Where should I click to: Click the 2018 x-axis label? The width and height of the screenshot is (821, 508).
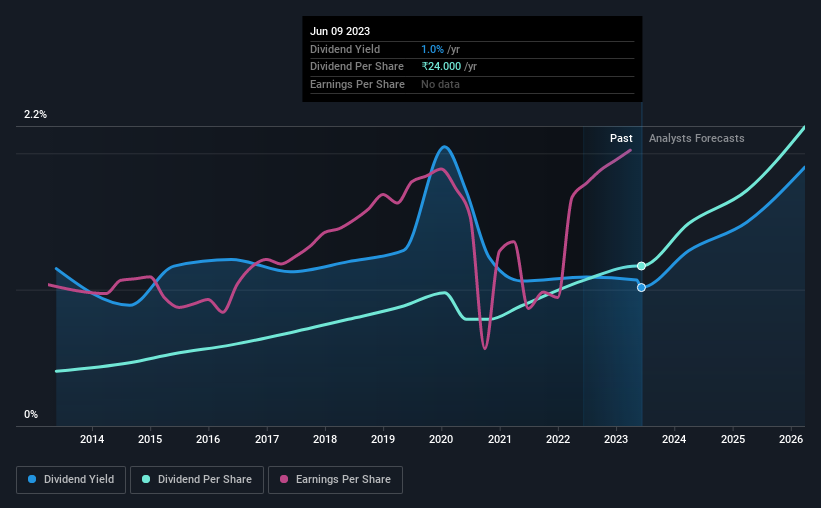point(325,439)
